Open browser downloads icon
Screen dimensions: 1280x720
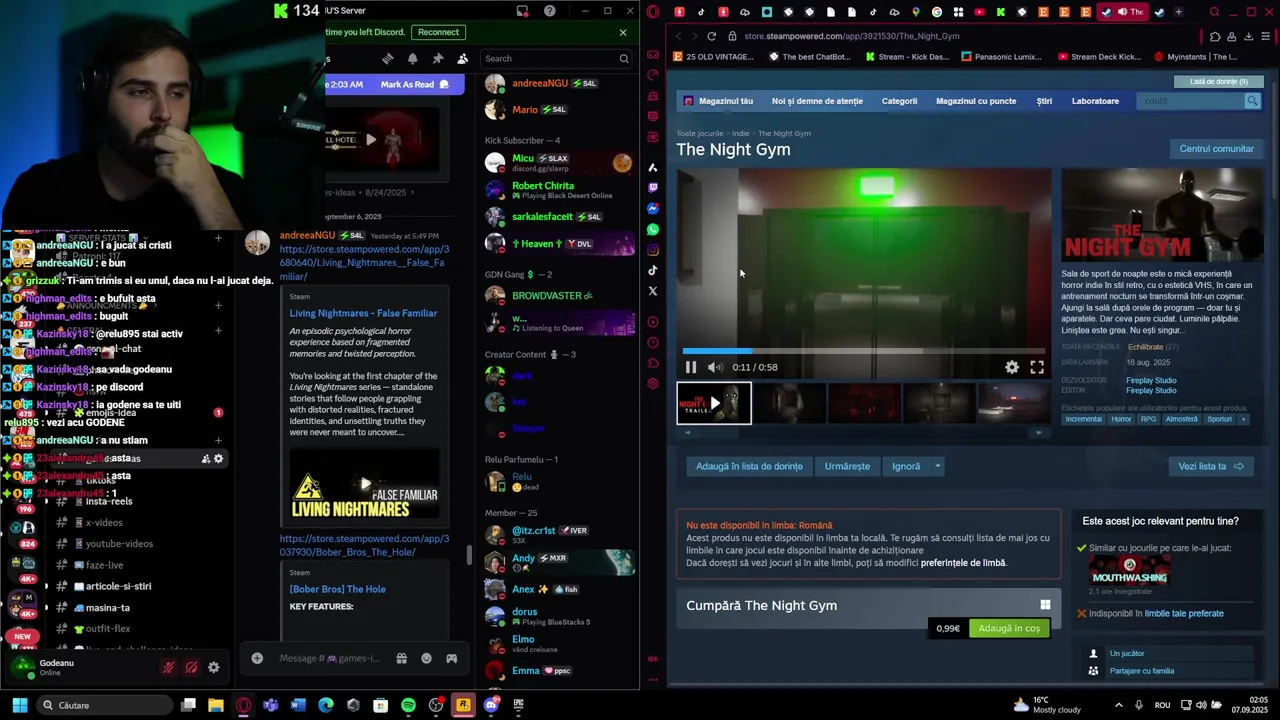tap(1248, 36)
